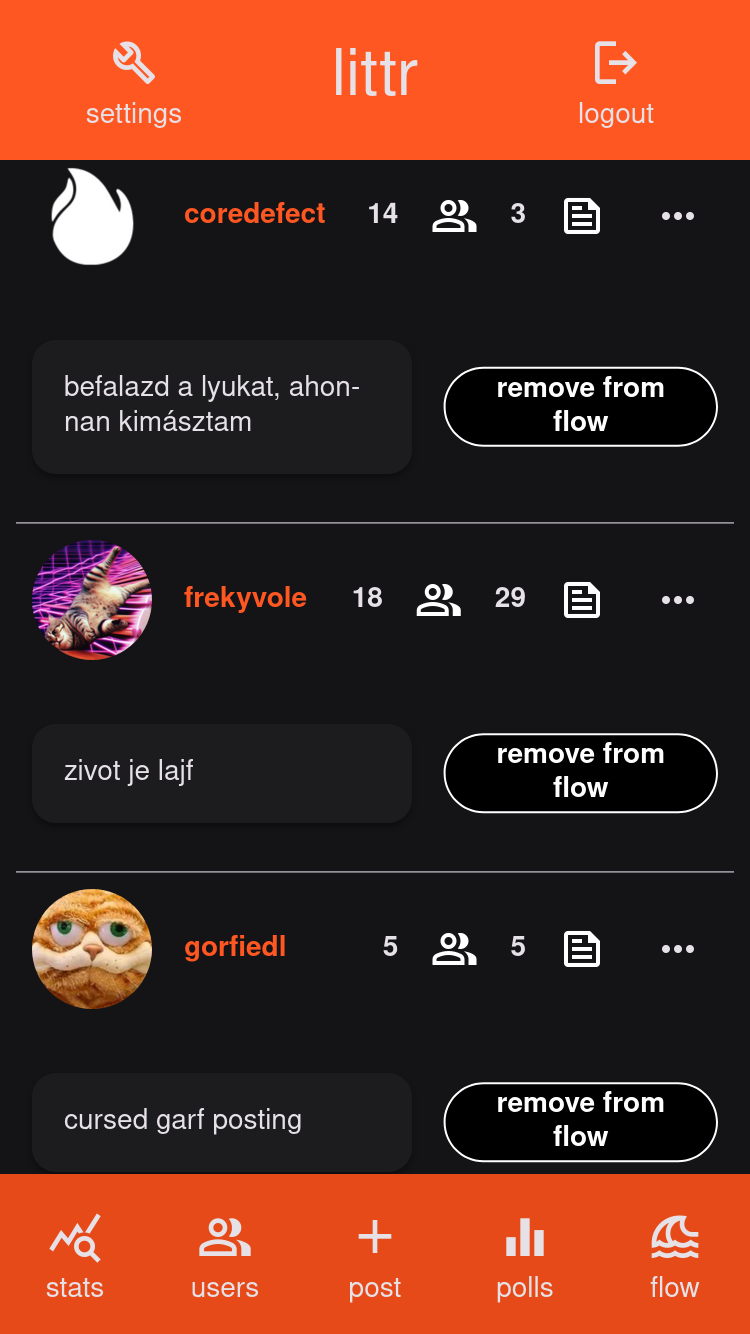Click coredefect's flame avatar
The height and width of the screenshot is (1334, 750).
pyautogui.click(x=92, y=216)
